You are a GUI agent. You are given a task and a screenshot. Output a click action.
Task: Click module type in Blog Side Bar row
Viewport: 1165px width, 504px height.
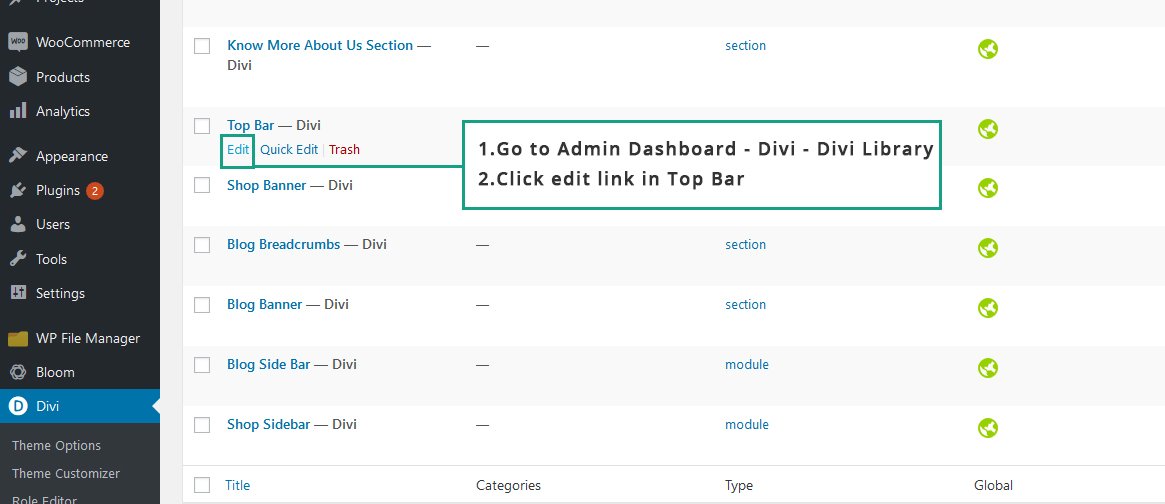point(747,365)
